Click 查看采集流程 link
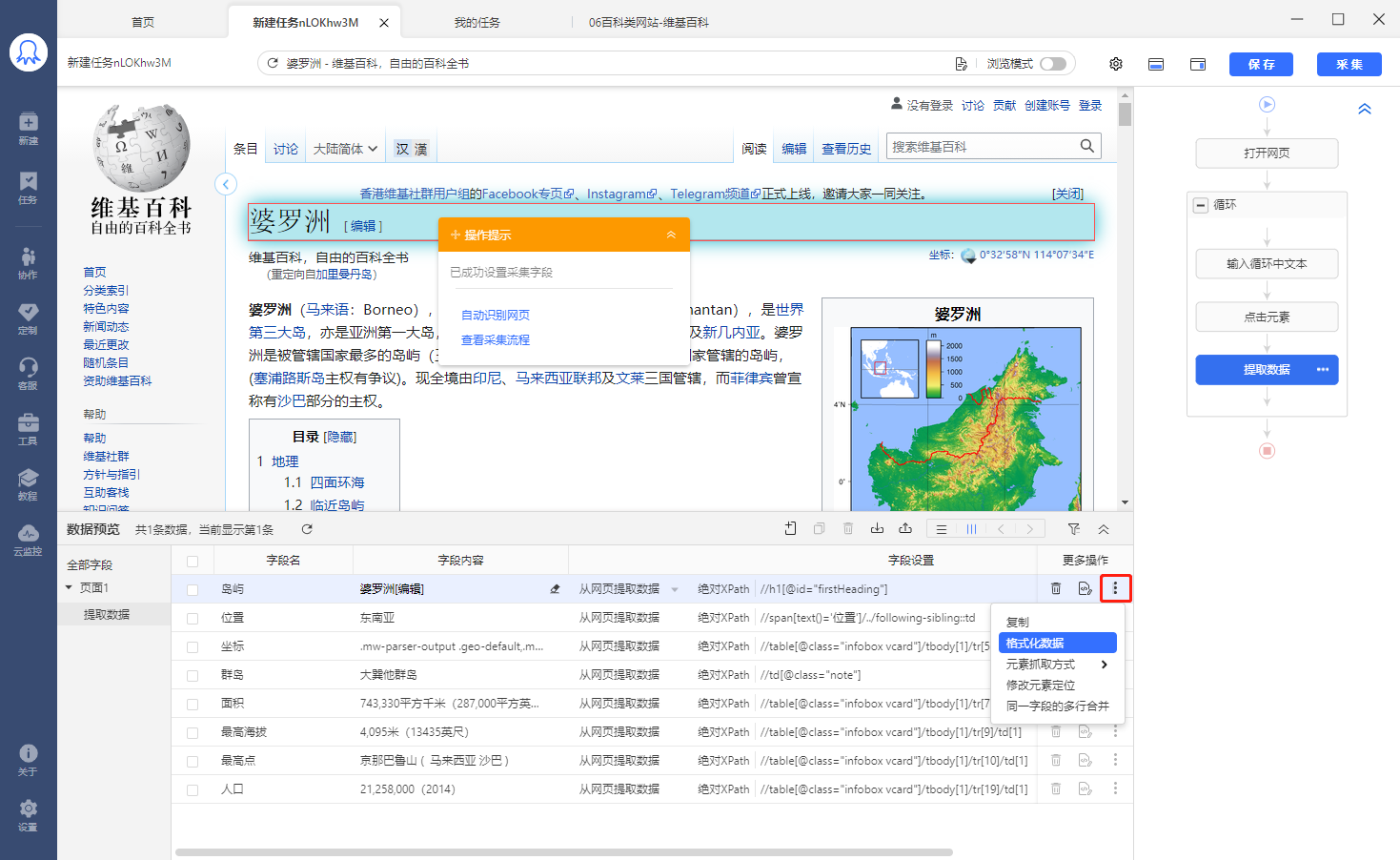The height and width of the screenshot is (860, 1400). (496, 339)
